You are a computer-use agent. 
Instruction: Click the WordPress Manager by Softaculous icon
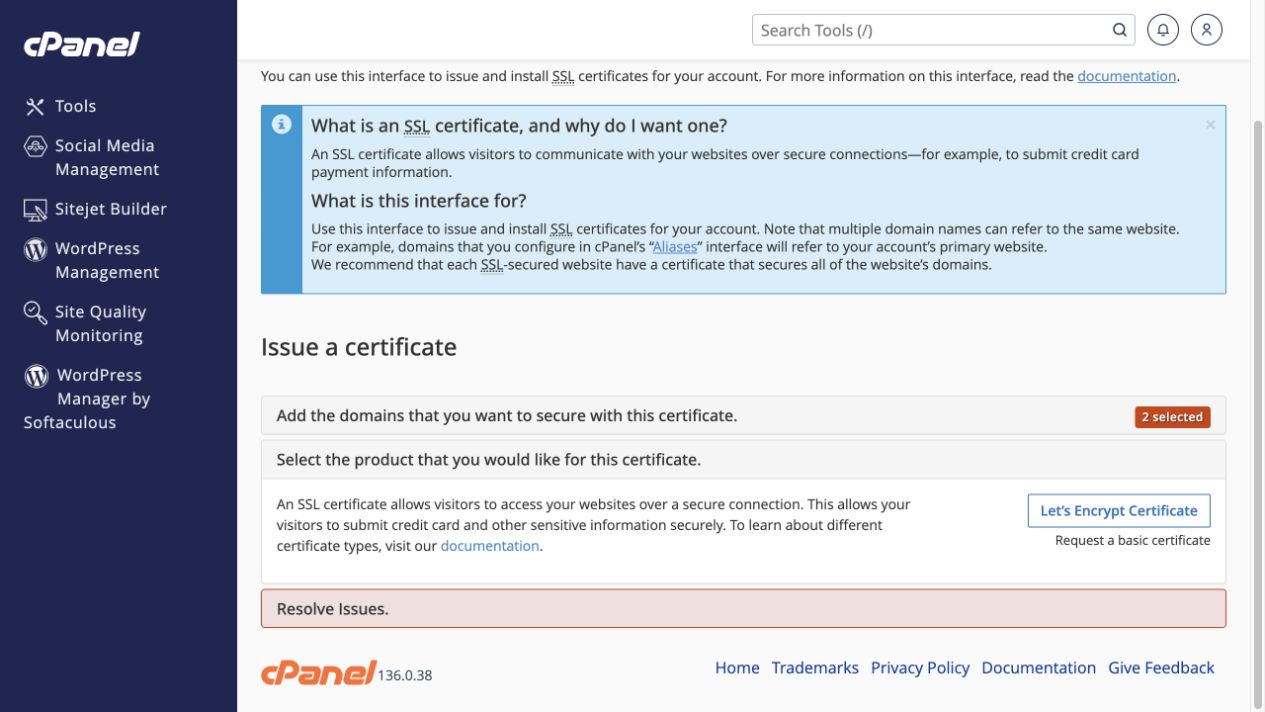(37, 376)
